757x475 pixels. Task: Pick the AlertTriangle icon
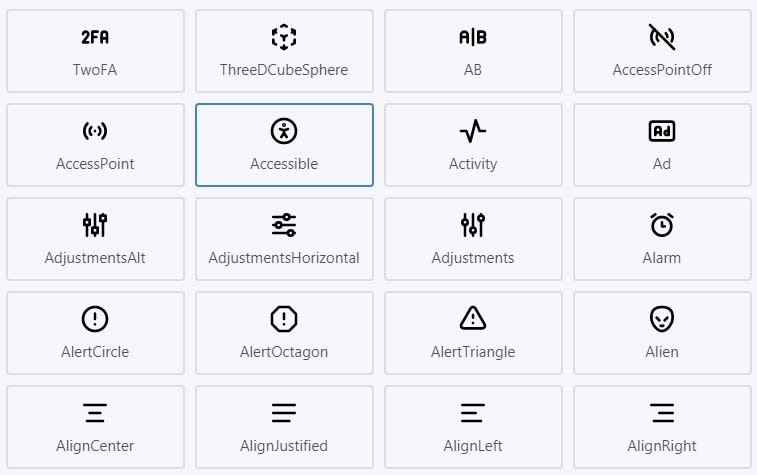pos(473,319)
